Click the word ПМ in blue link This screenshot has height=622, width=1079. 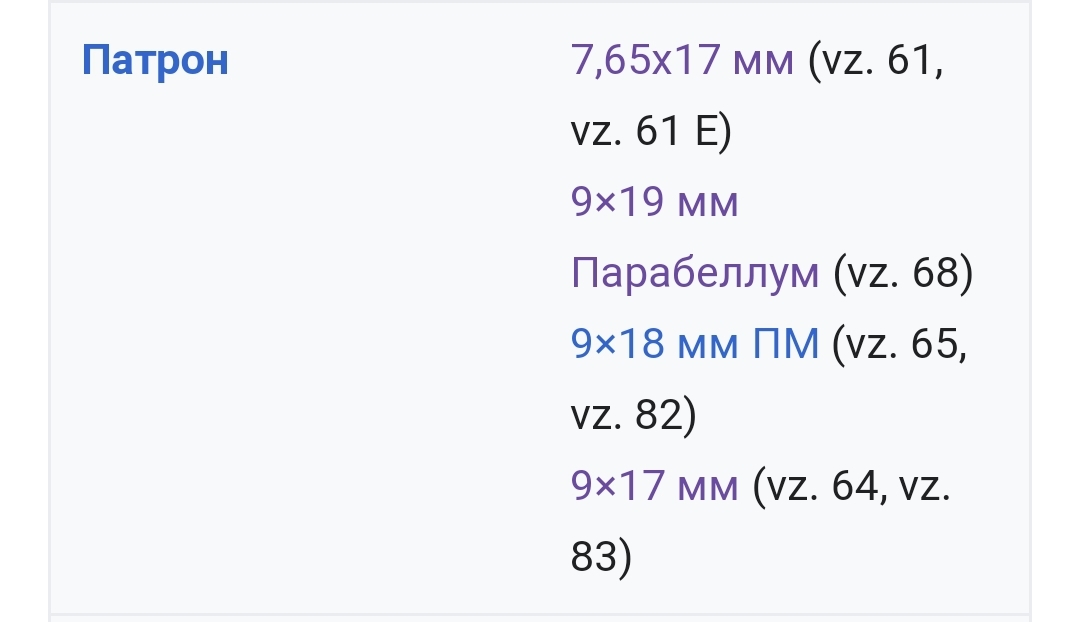(786, 343)
